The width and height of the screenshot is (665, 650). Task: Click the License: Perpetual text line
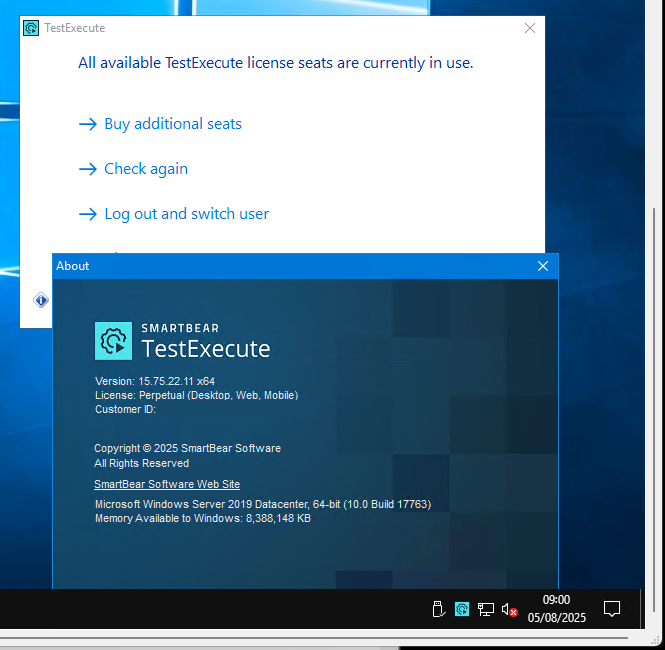(x=196, y=395)
